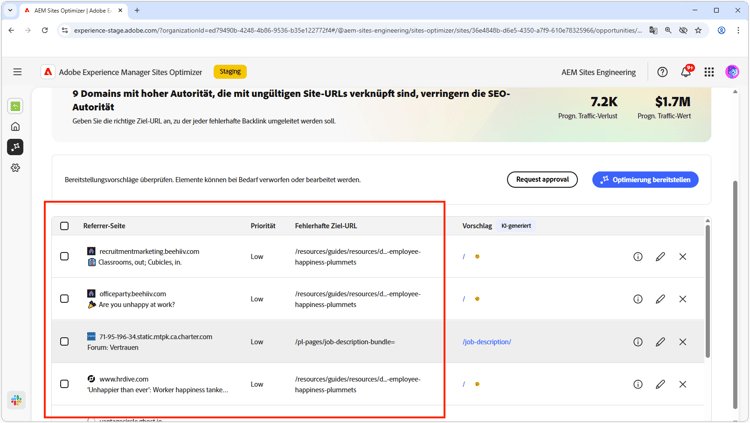Toggle the select-all header checkbox
This screenshot has width=750, height=423.
[x=64, y=226]
